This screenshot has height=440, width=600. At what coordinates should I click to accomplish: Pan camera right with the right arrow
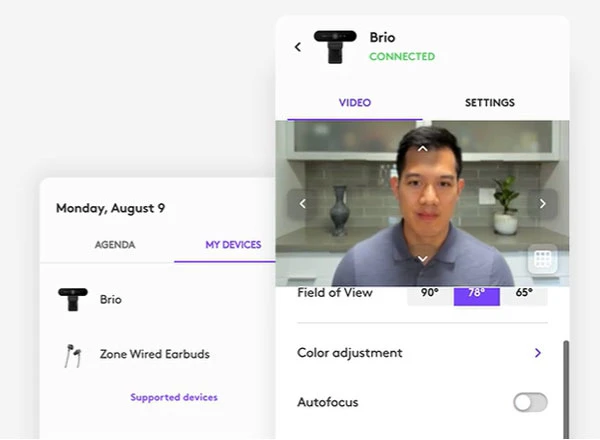543,204
